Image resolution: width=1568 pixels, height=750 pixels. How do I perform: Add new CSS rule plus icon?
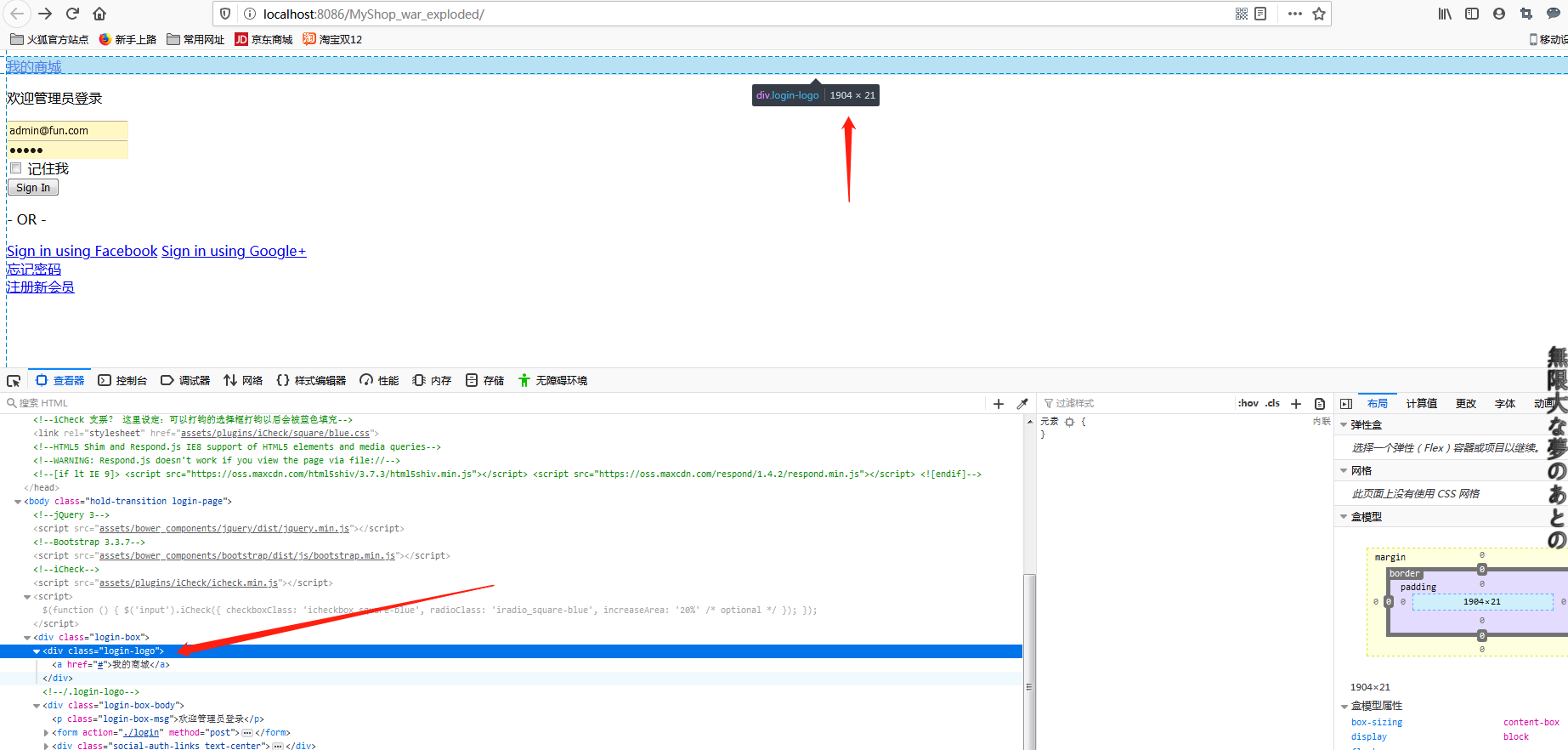[1296, 404]
